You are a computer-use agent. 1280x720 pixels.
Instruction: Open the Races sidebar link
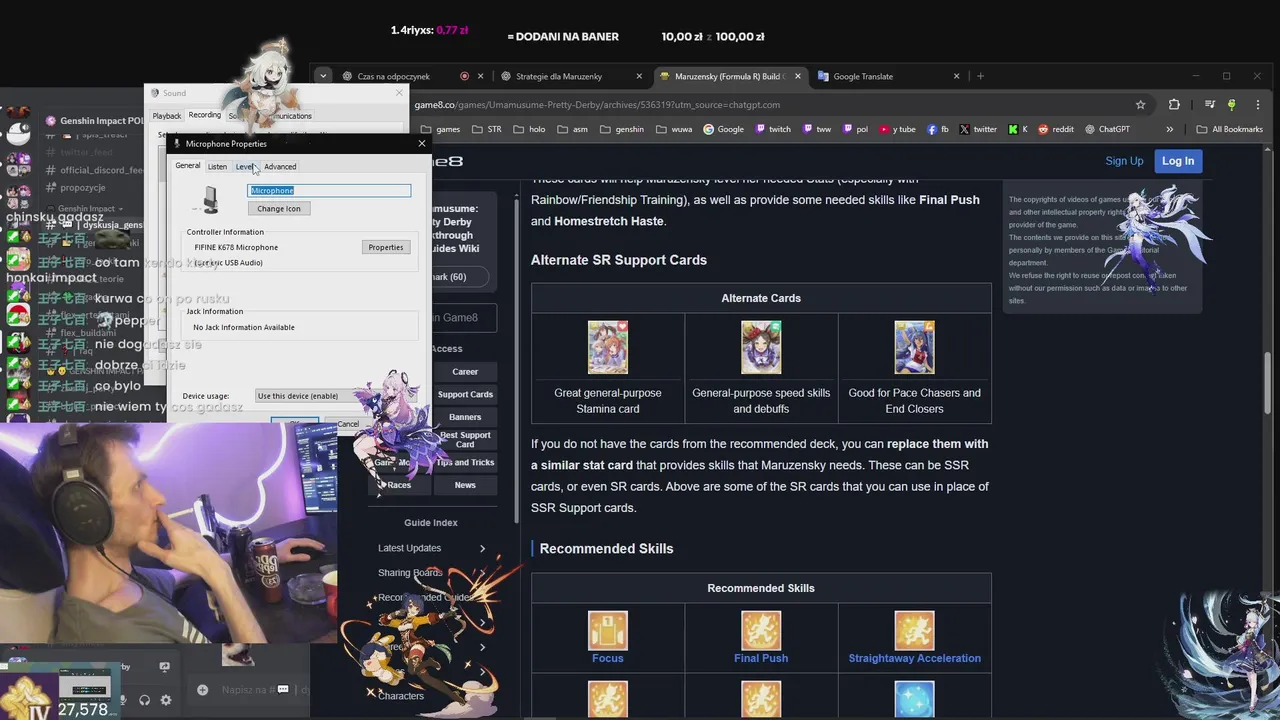click(399, 485)
